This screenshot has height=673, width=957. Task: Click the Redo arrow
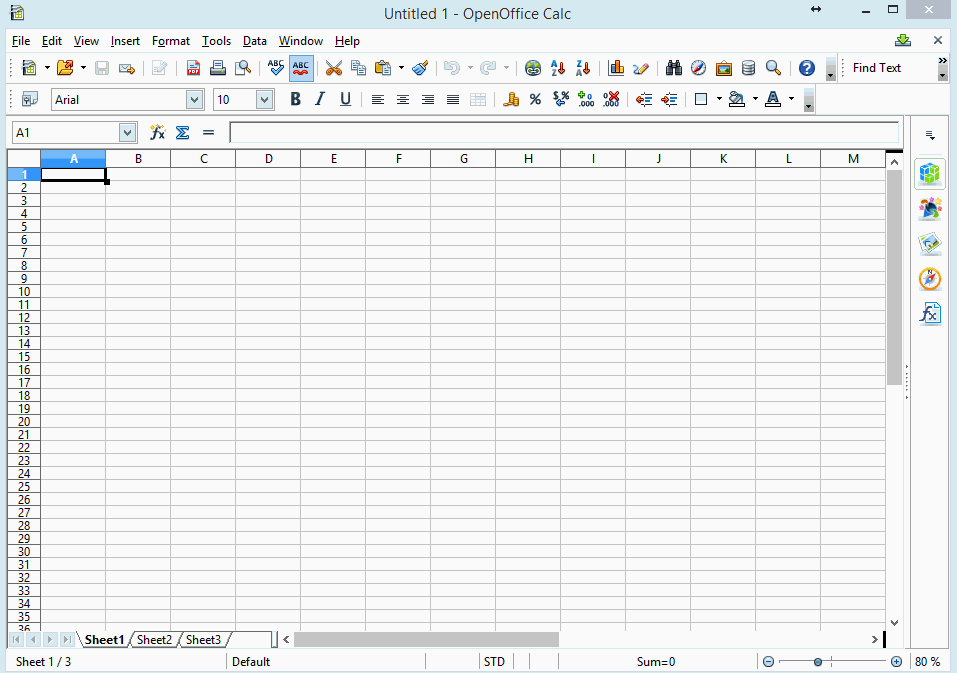click(488, 68)
